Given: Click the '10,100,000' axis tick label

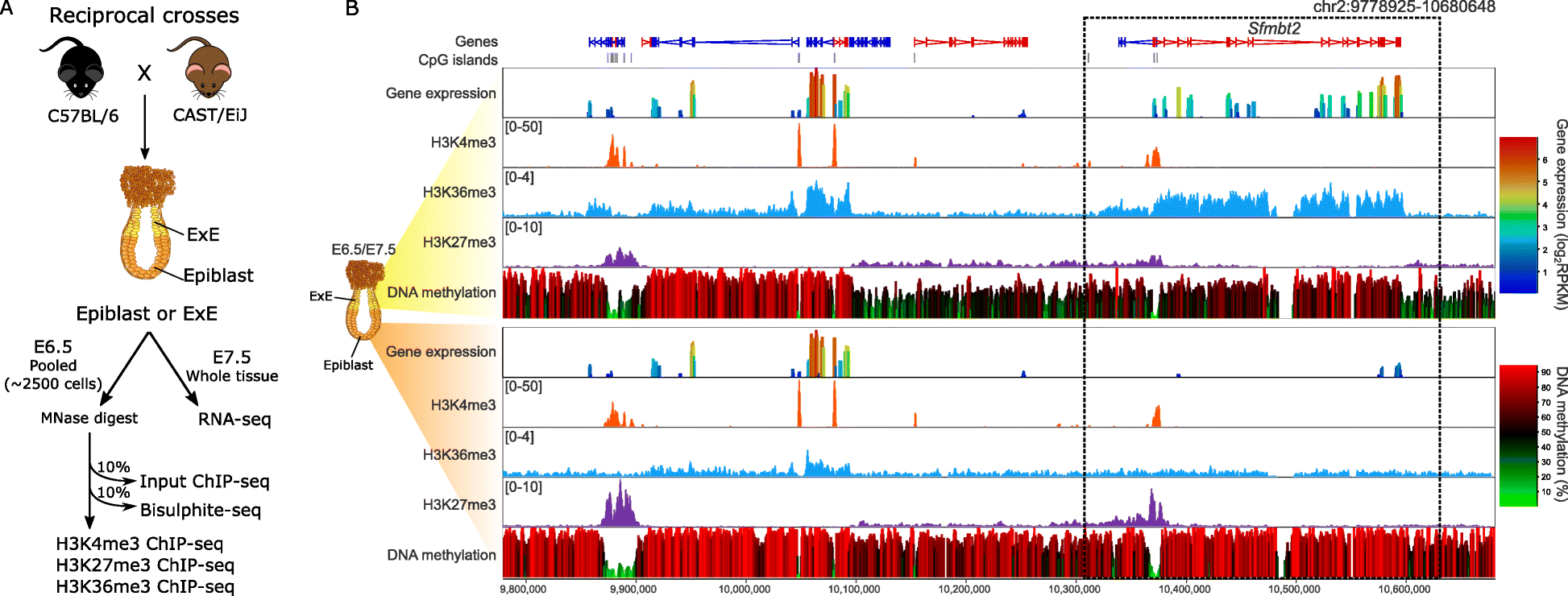Looking at the screenshot, I should point(854,590).
